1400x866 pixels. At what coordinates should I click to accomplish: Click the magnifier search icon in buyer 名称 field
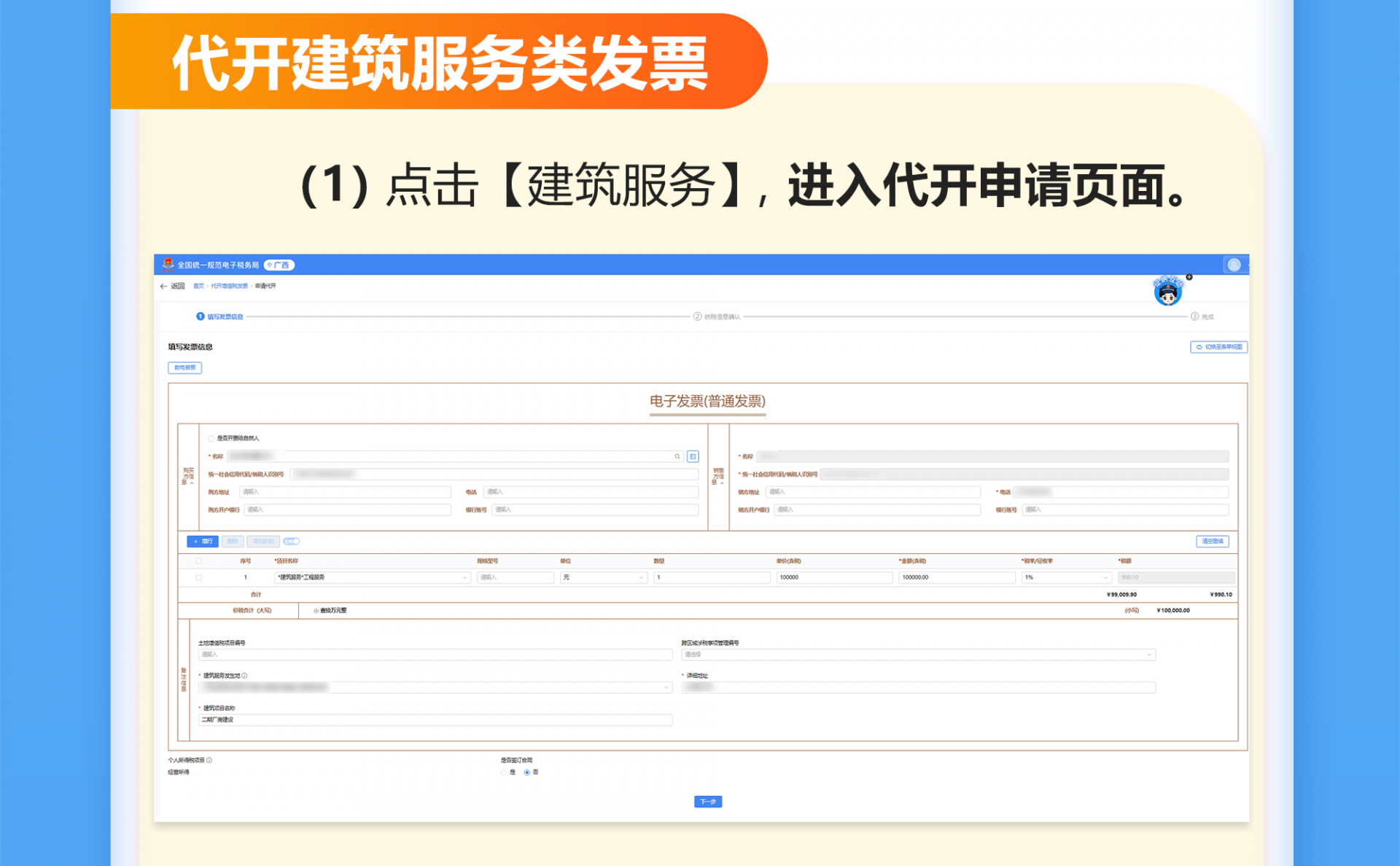[677, 456]
